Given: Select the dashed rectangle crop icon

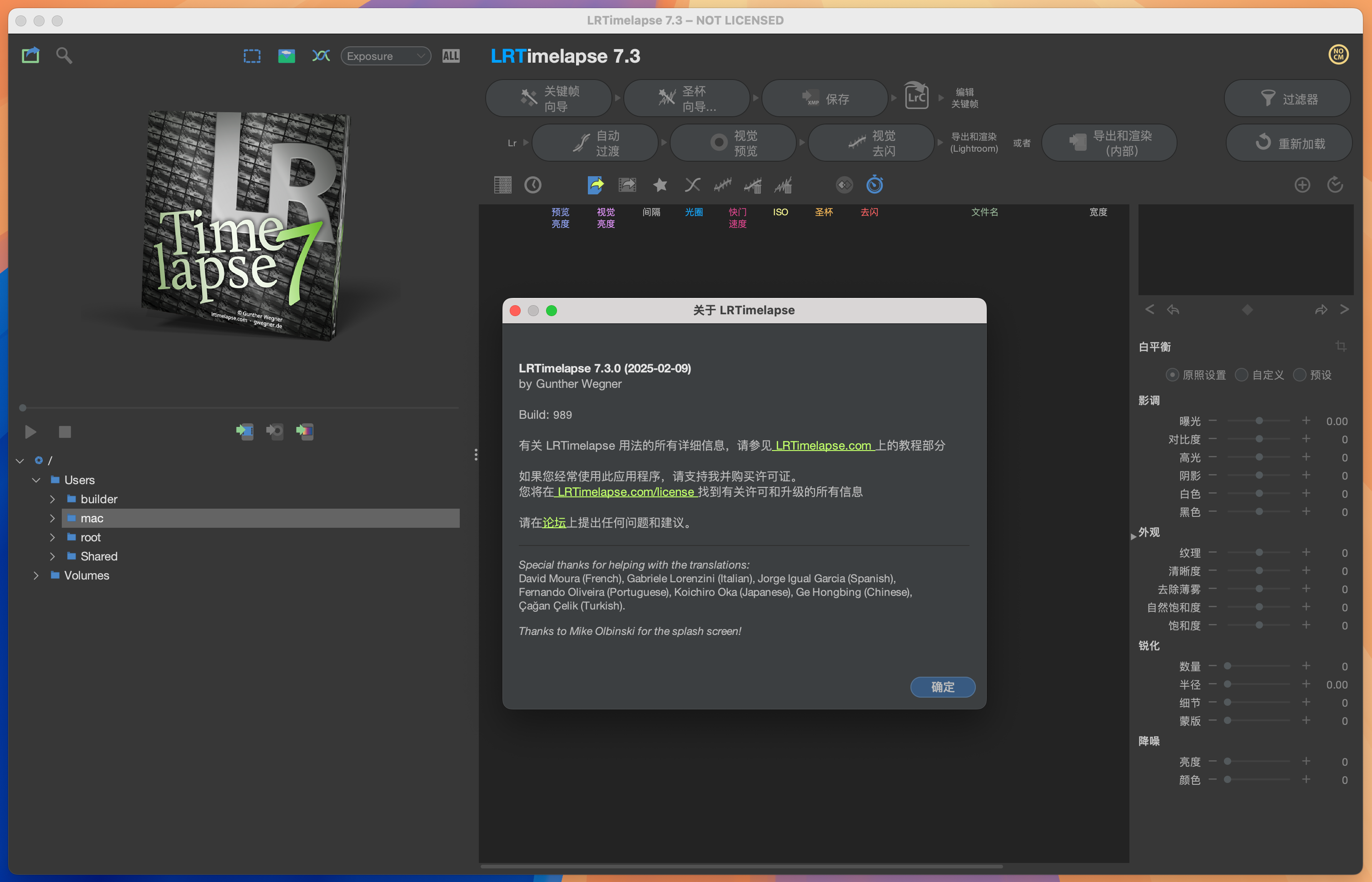Looking at the screenshot, I should pyautogui.click(x=252, y=55).
